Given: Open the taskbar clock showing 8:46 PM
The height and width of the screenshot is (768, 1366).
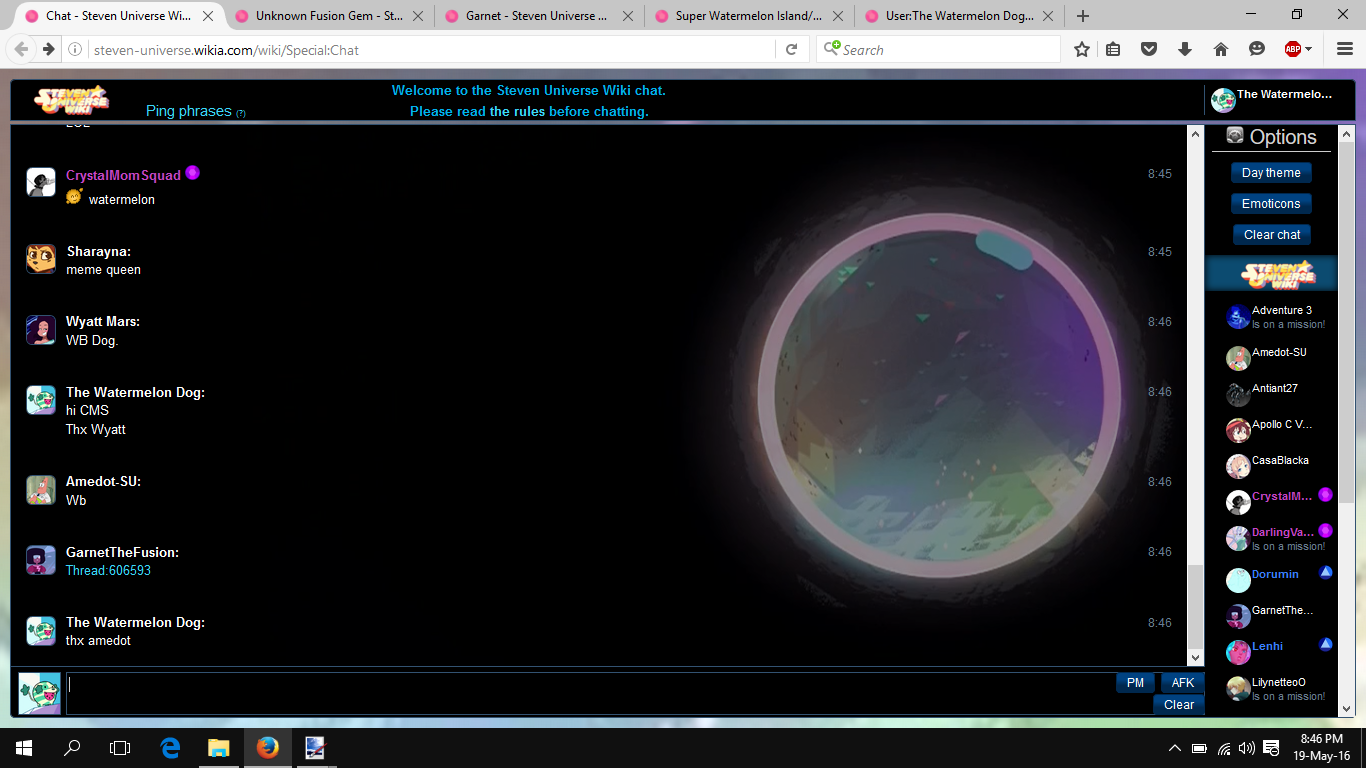Looking at the screenshot, I should 1321,747.
